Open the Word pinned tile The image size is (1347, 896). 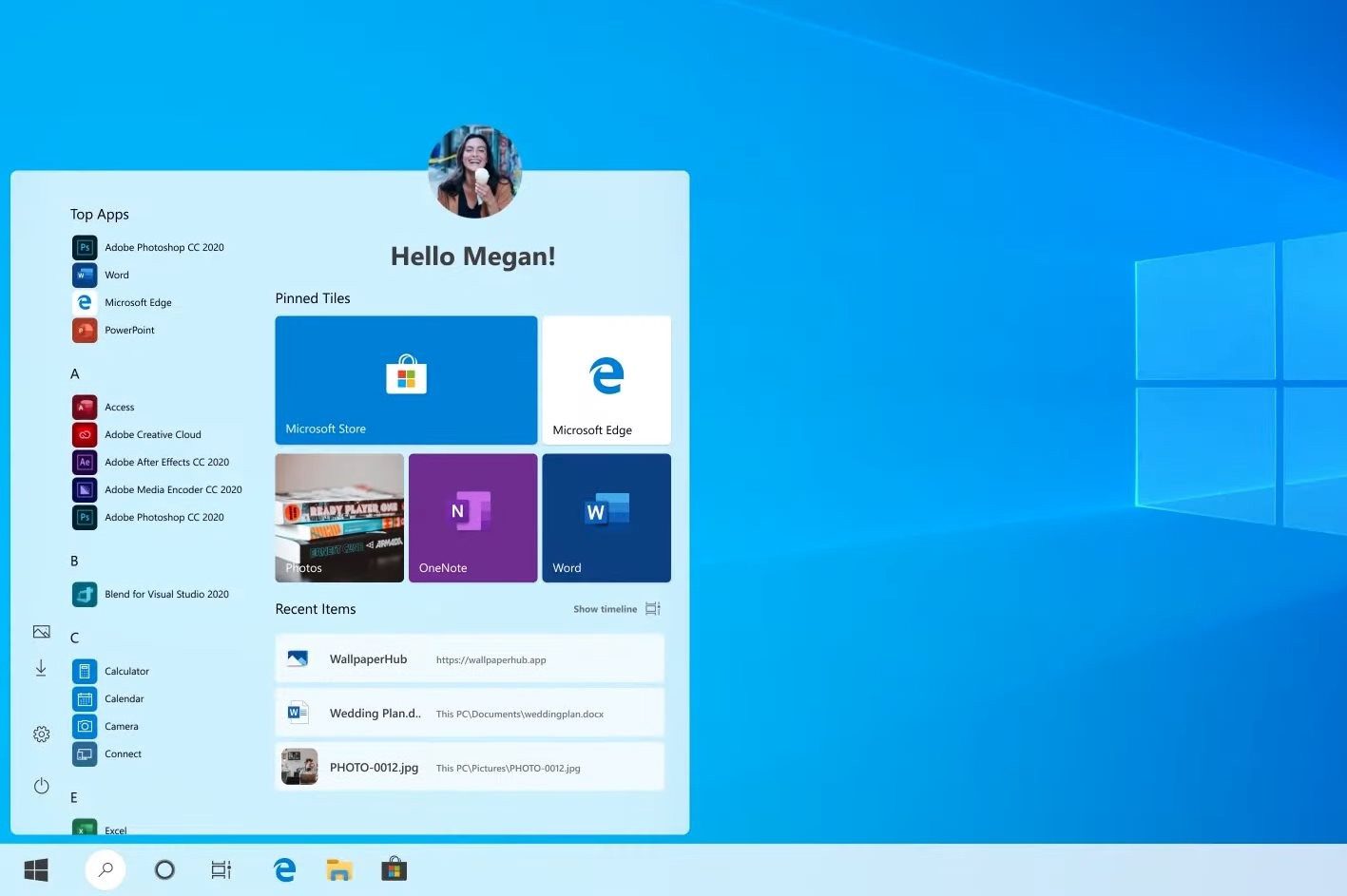click(x=606, y=518)
